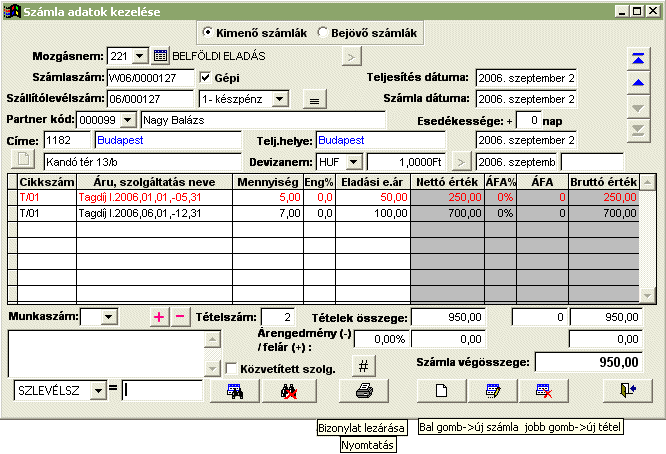This screenshot has width=666, height=454.
Task: Toggle Közvetített szolg. checkbox
Action: (231, 368)
